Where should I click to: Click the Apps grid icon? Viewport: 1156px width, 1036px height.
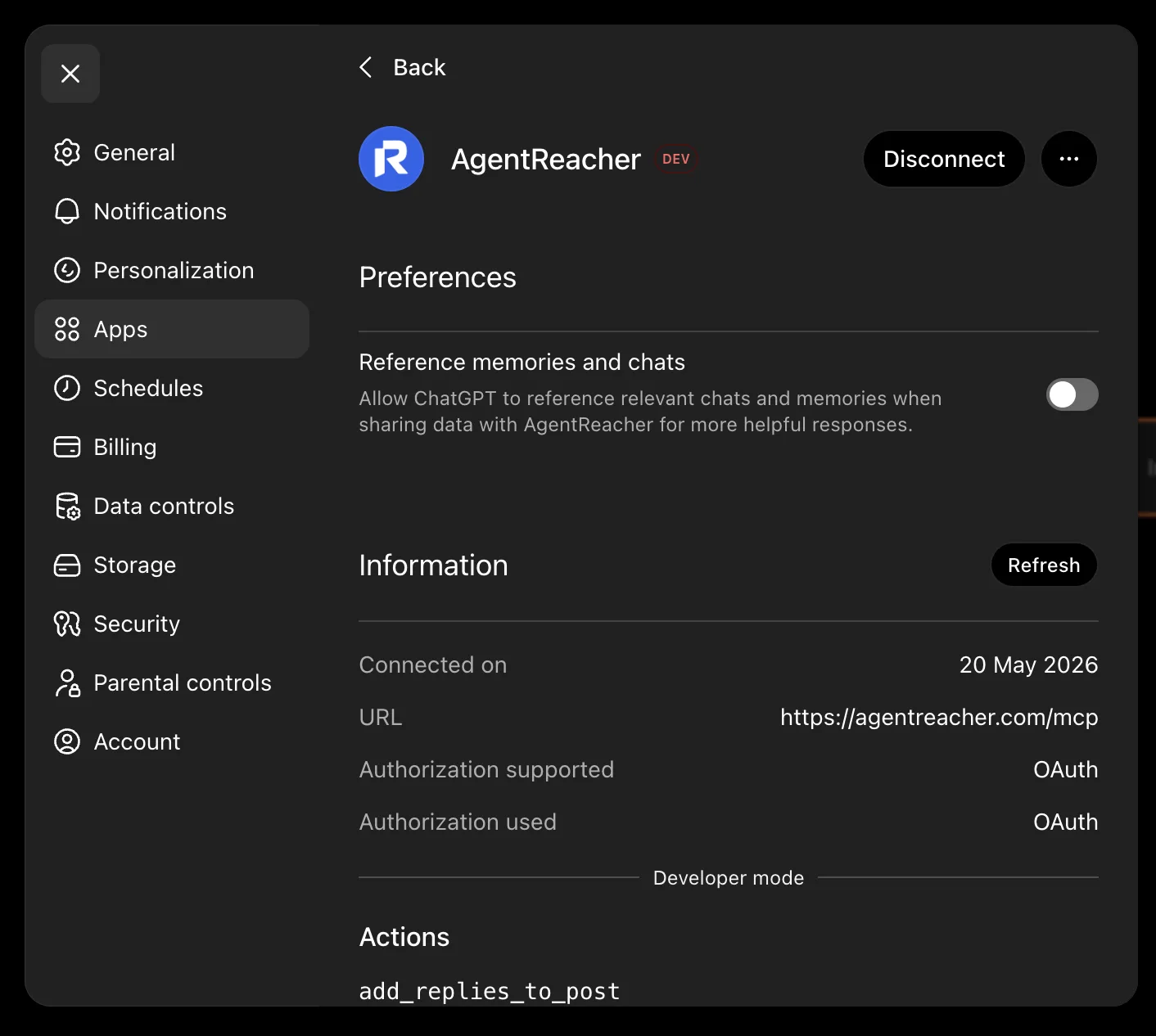tap(67, 329)
